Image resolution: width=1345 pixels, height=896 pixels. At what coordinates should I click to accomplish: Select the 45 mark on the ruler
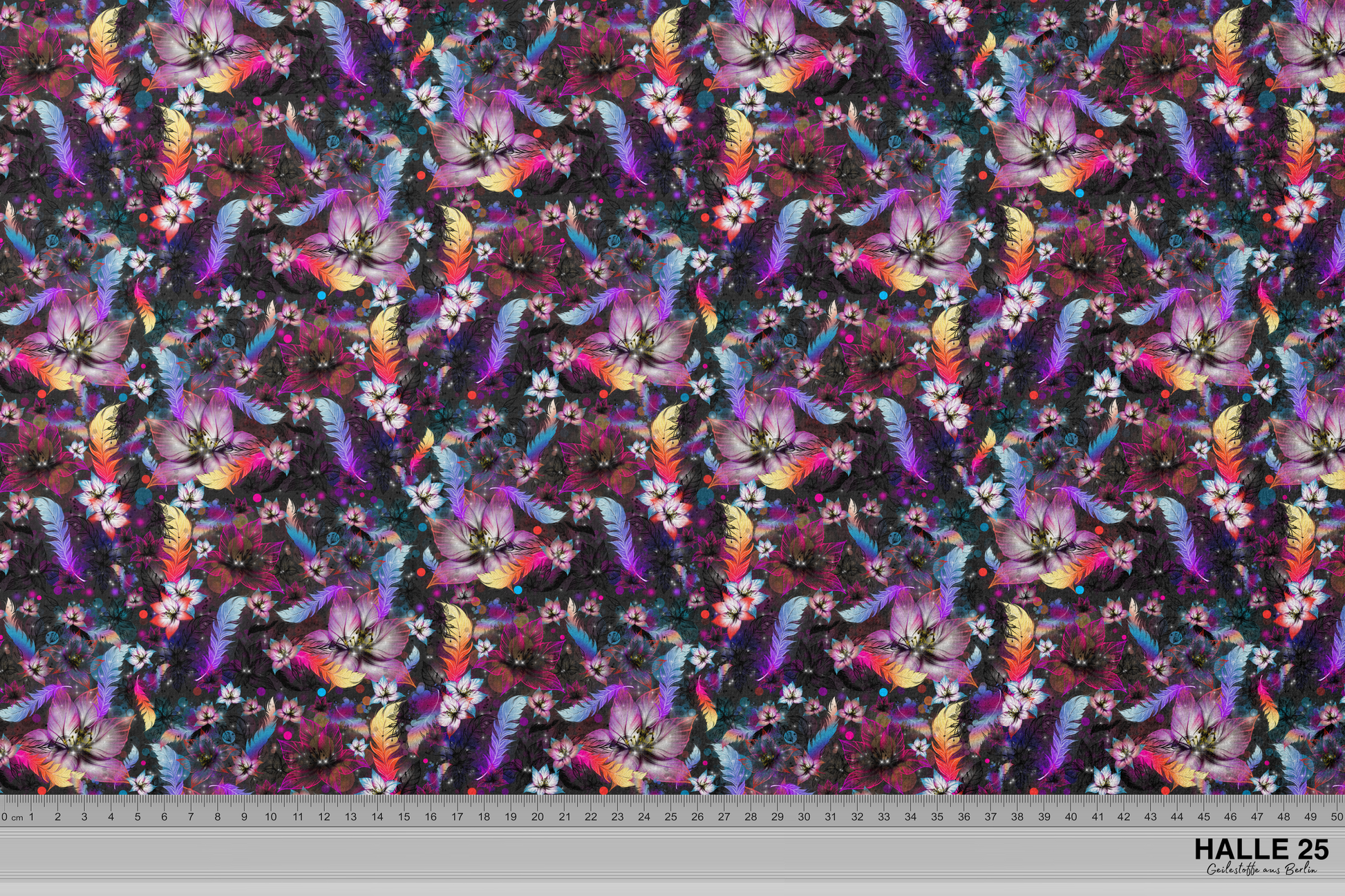1204,817
